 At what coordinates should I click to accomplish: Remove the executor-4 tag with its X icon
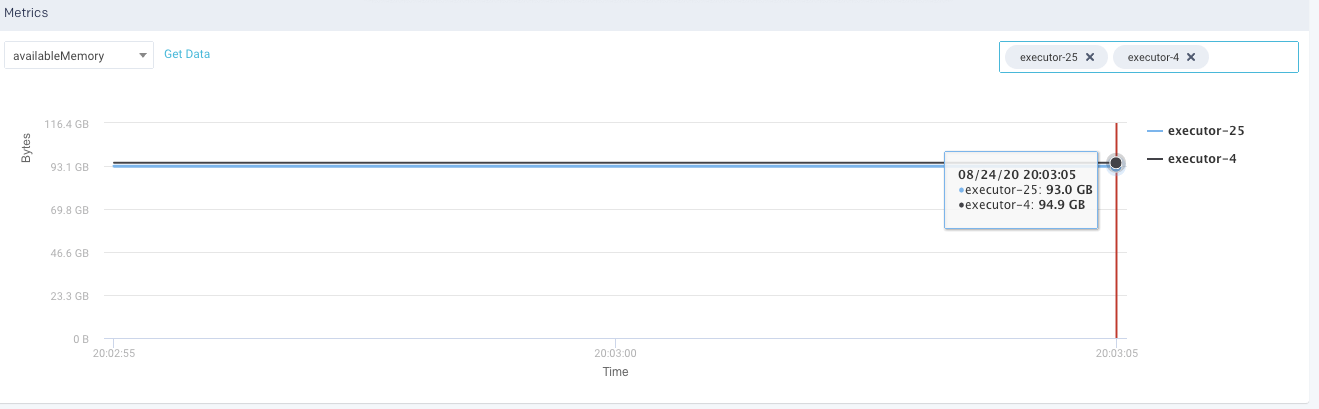tap(1191, 57)
